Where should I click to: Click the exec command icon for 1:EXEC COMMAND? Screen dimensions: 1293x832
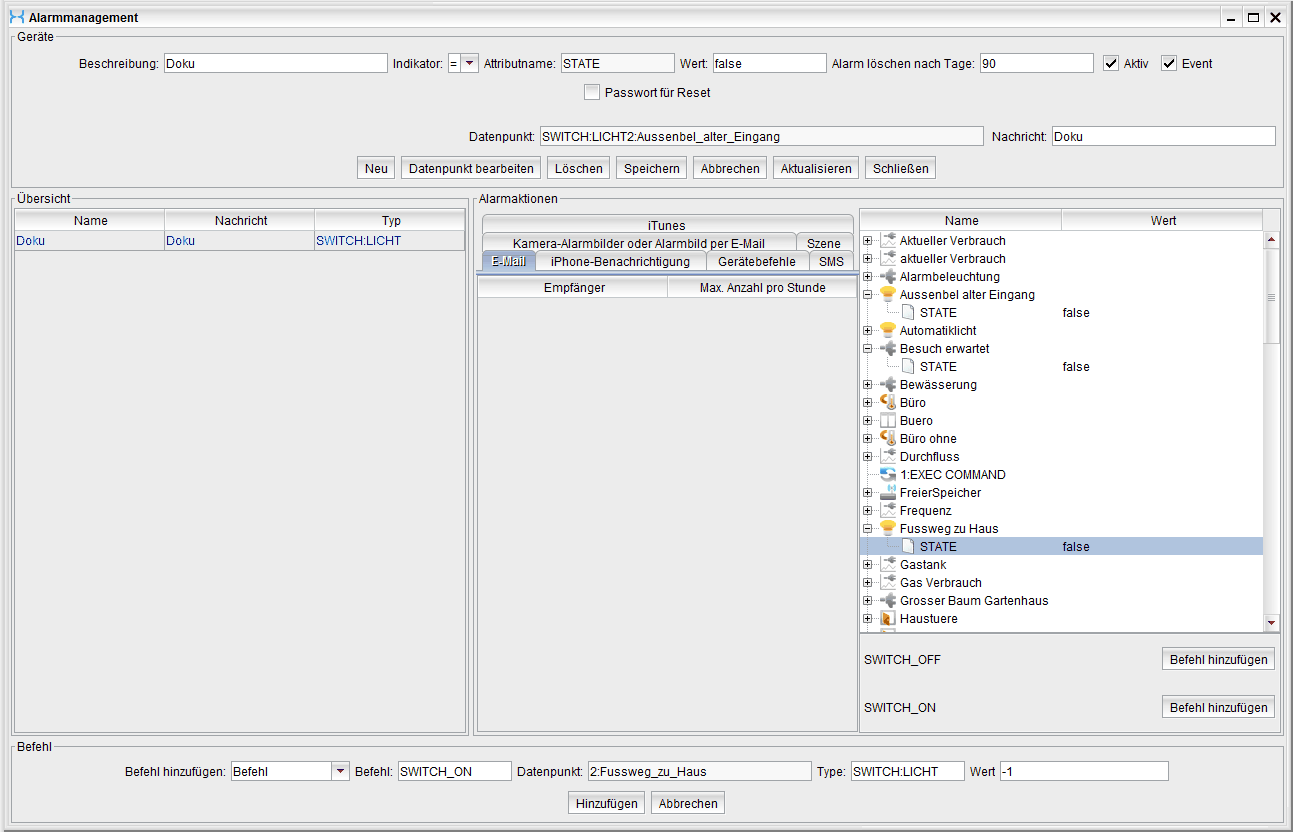pyautogui.click(x=887, y=475)
